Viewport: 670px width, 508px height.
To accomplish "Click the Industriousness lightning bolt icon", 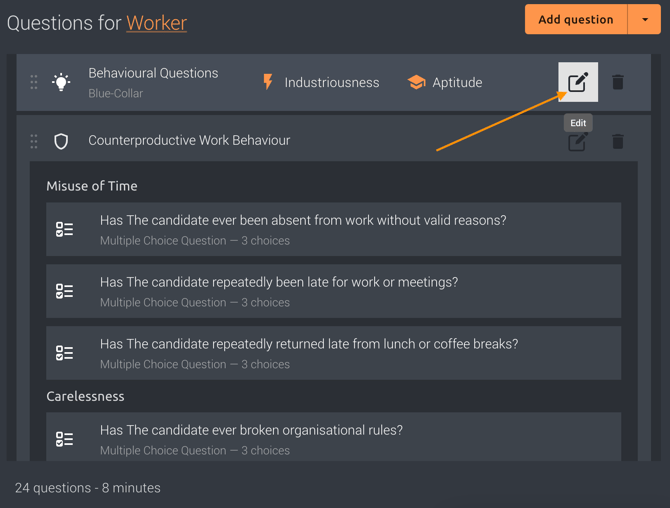I will 268,82.
